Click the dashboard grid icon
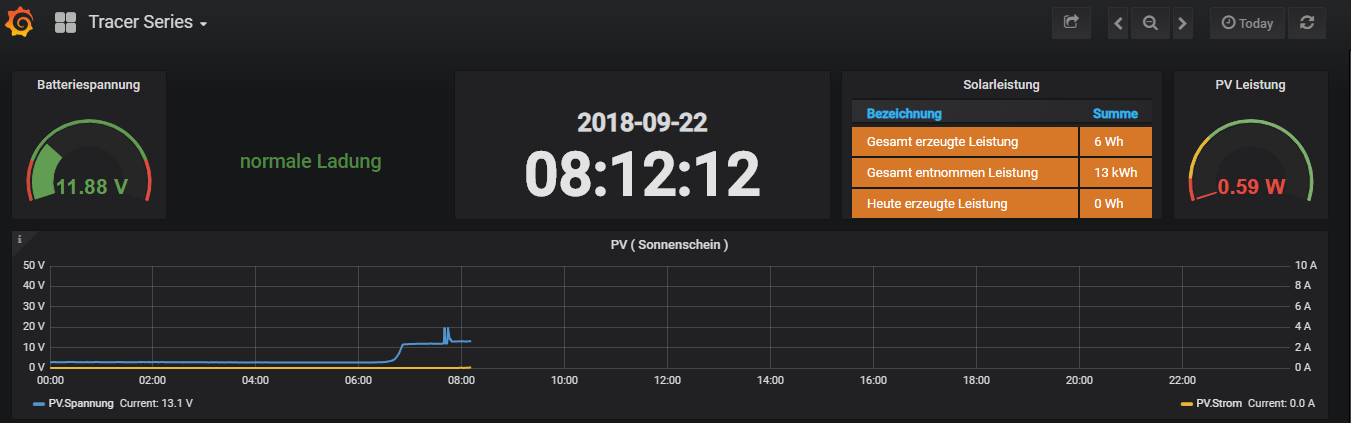Image resolution: width=1351 pixels, height=423 pixels. click(66, 22)
